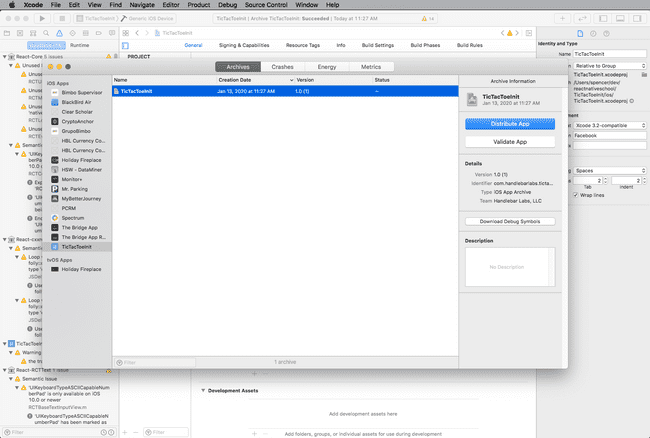Open the Spaces indent type dropdown
Viewport: 650px width, 438px height.
[x=610, y=171]
